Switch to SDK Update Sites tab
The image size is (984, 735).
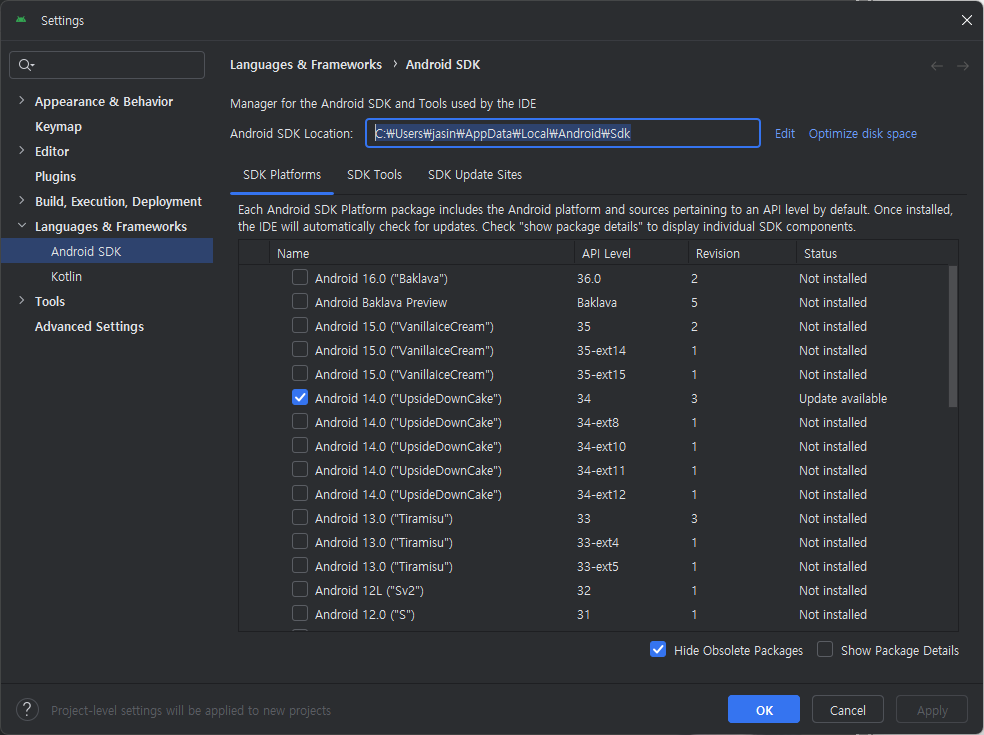pos(474,174)
